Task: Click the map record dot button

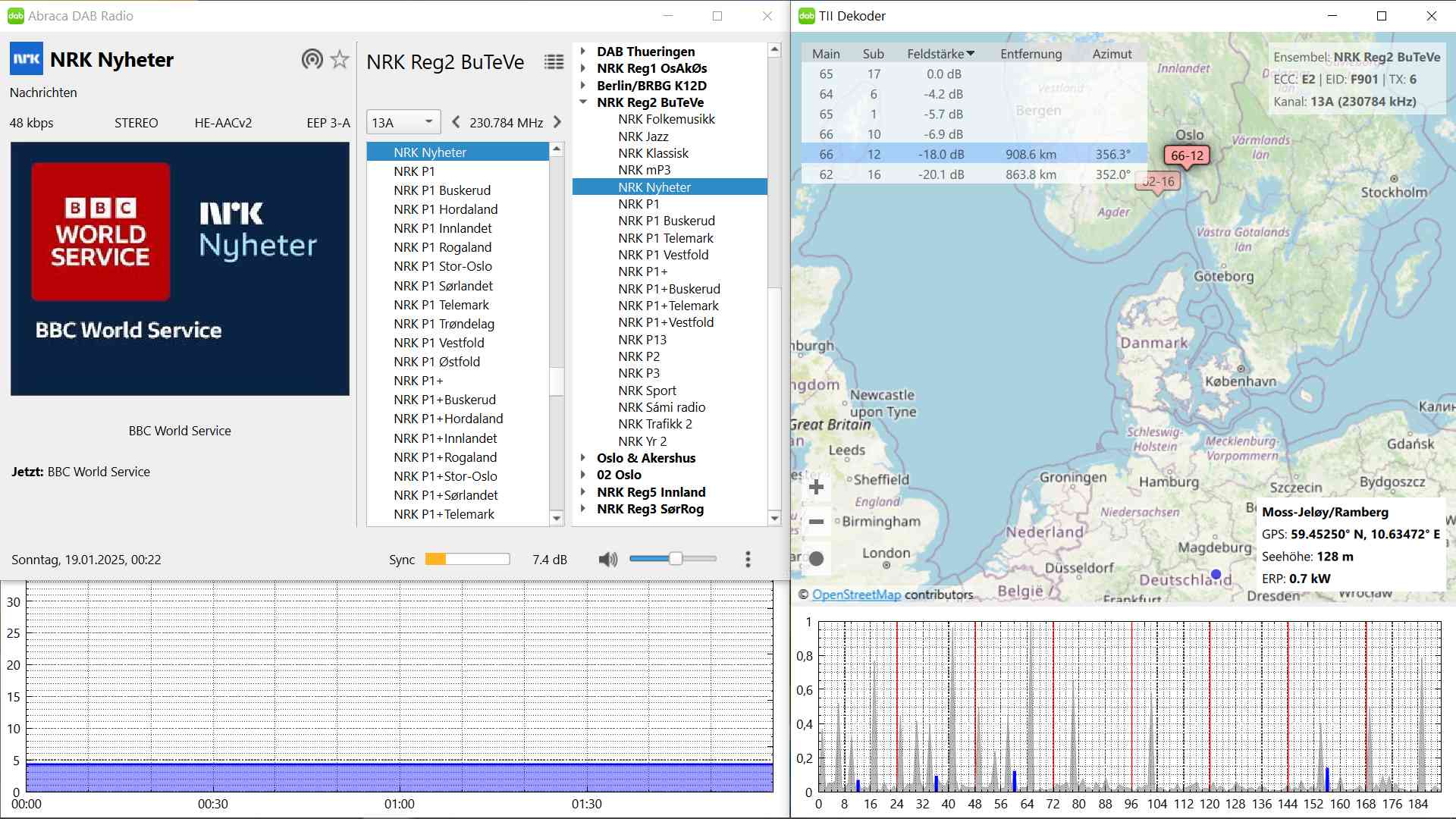Action: tap(817, 559)
